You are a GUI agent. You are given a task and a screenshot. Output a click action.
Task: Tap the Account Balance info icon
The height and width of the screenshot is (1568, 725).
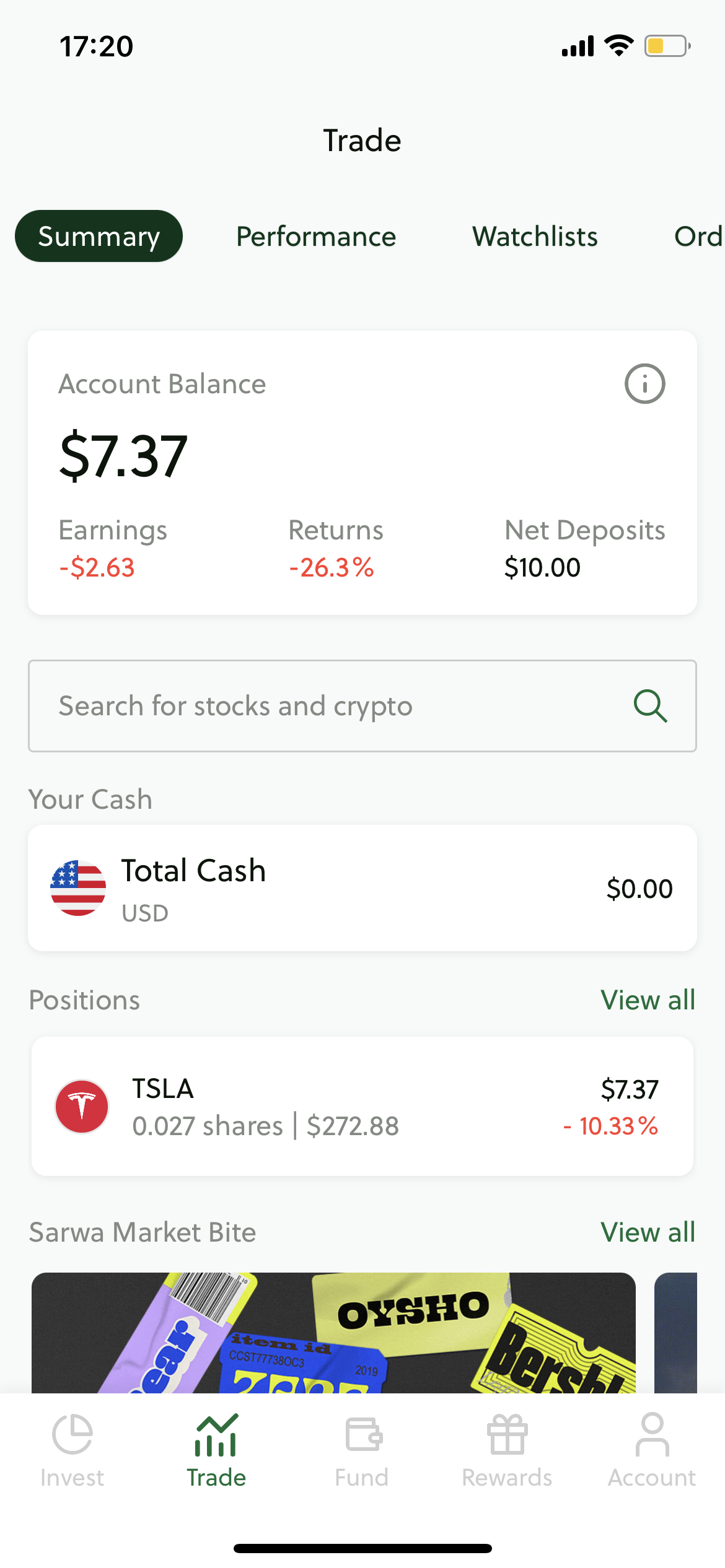[644, 384]
